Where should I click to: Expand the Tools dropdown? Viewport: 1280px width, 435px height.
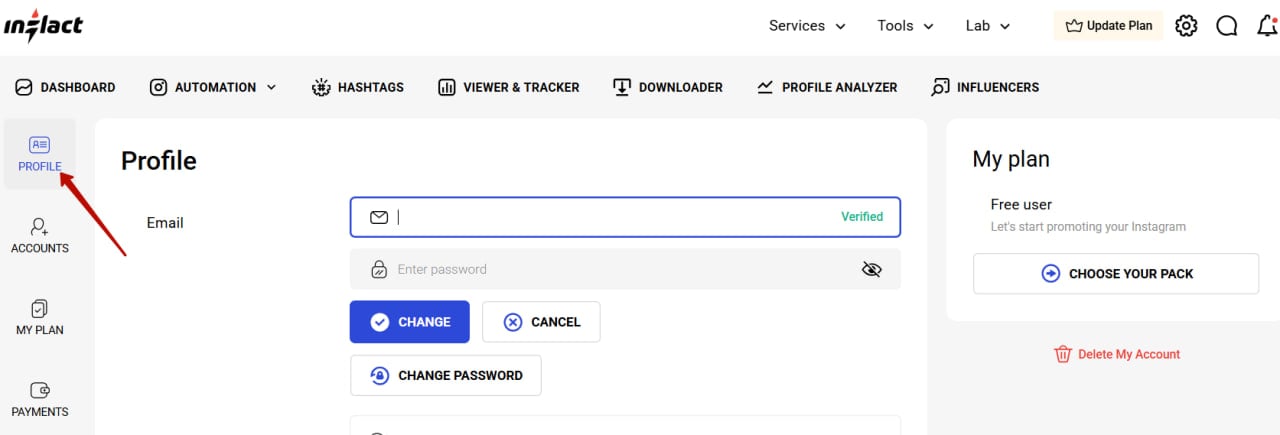click(905, 26)
